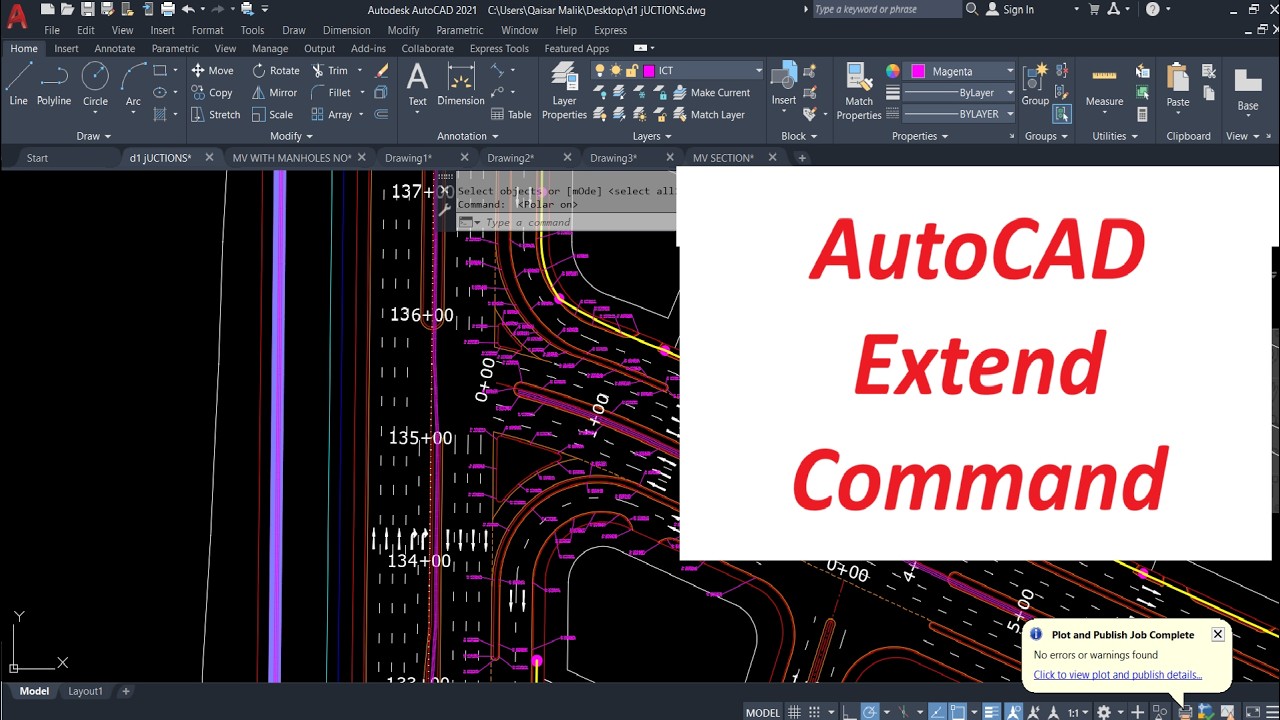Click the Scale tool
Viewport: 1280px width, 720px height.
[273, 114]
